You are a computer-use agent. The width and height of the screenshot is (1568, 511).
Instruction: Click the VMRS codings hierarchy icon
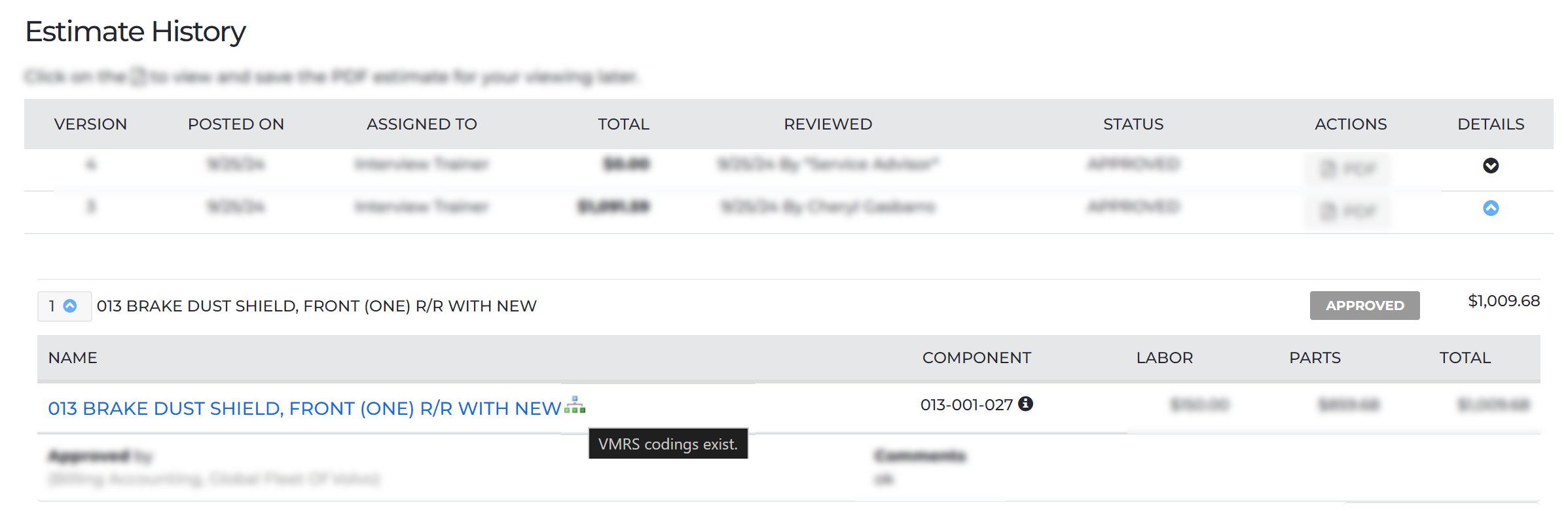pyautogui.click(x=574, y=406)
